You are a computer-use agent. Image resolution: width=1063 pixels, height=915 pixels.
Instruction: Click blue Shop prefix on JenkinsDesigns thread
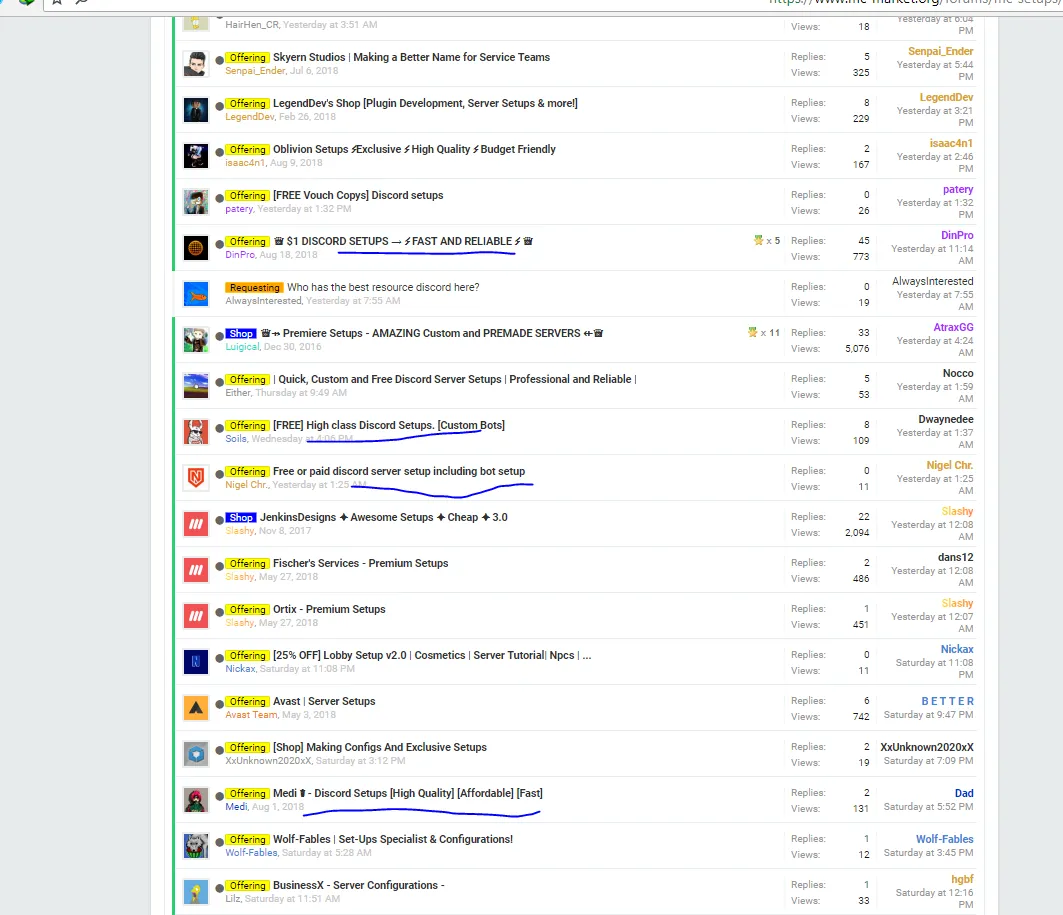click(x=241, y=518)
